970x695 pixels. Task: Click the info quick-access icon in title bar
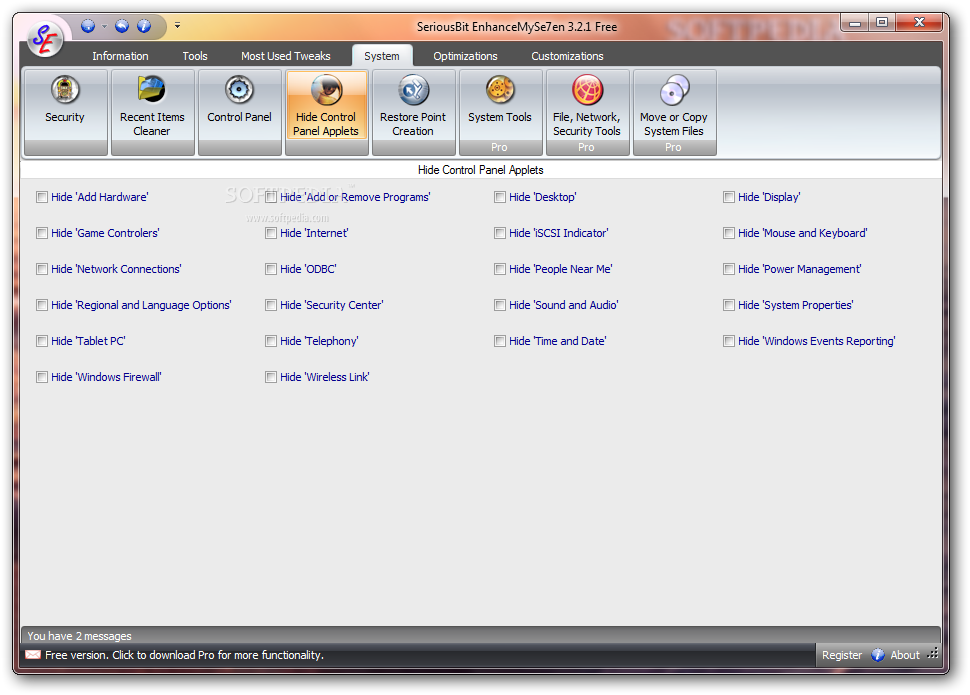click(144, 25)
